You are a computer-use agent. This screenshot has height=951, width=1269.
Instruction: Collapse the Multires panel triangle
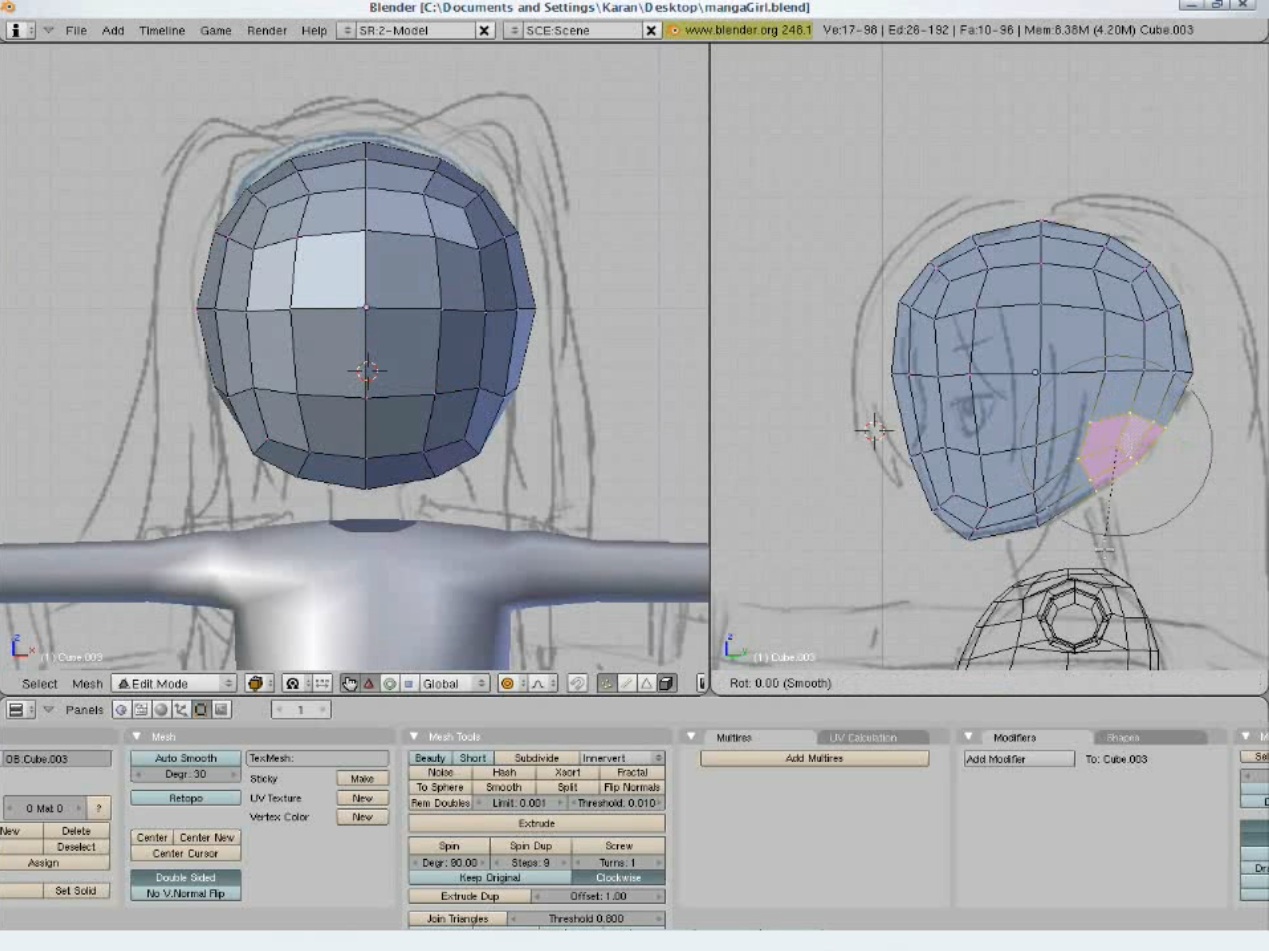[x=690, y=736]
